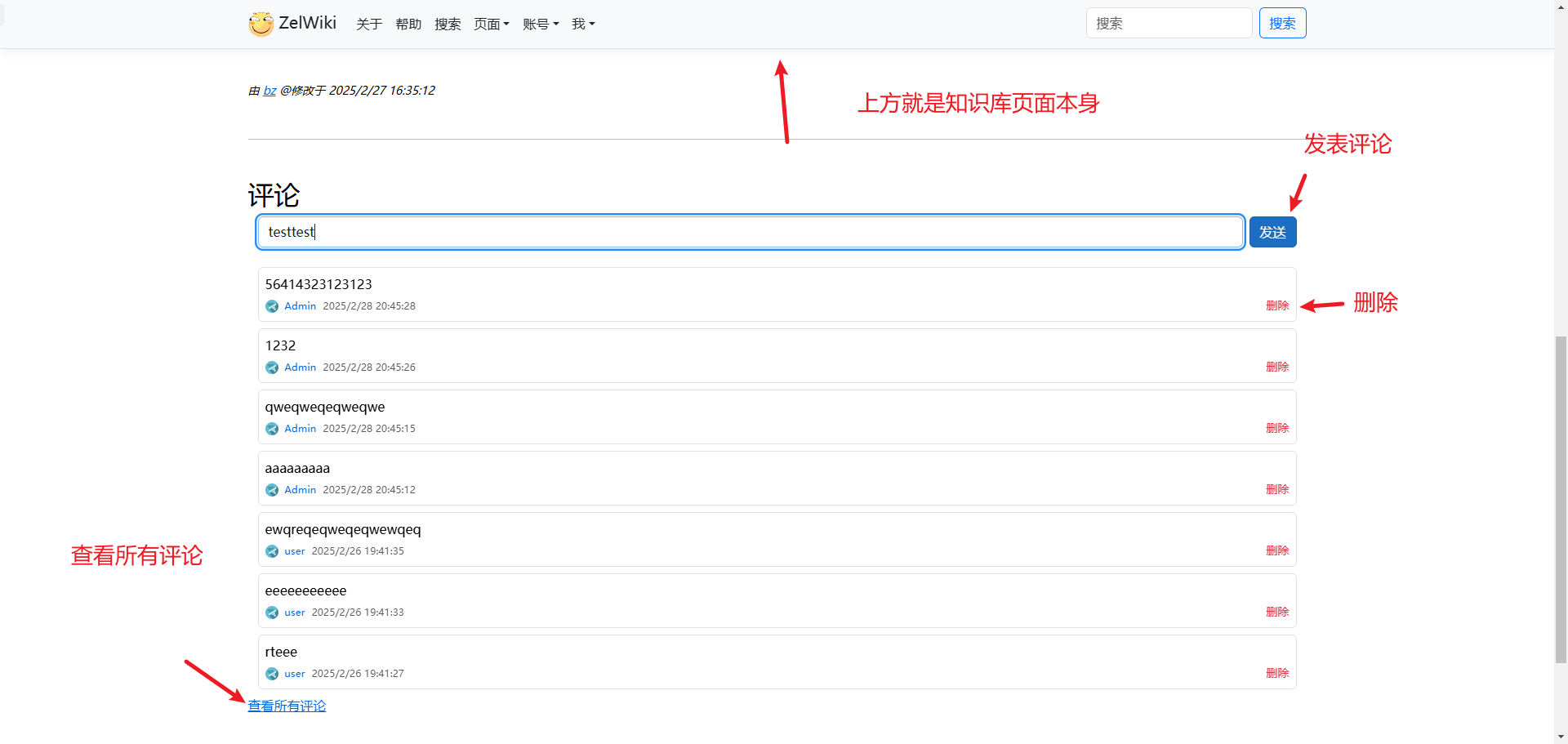Delete the 56414323123123 comment
Screen dimensions: 1568x744
click(1276, 305)
